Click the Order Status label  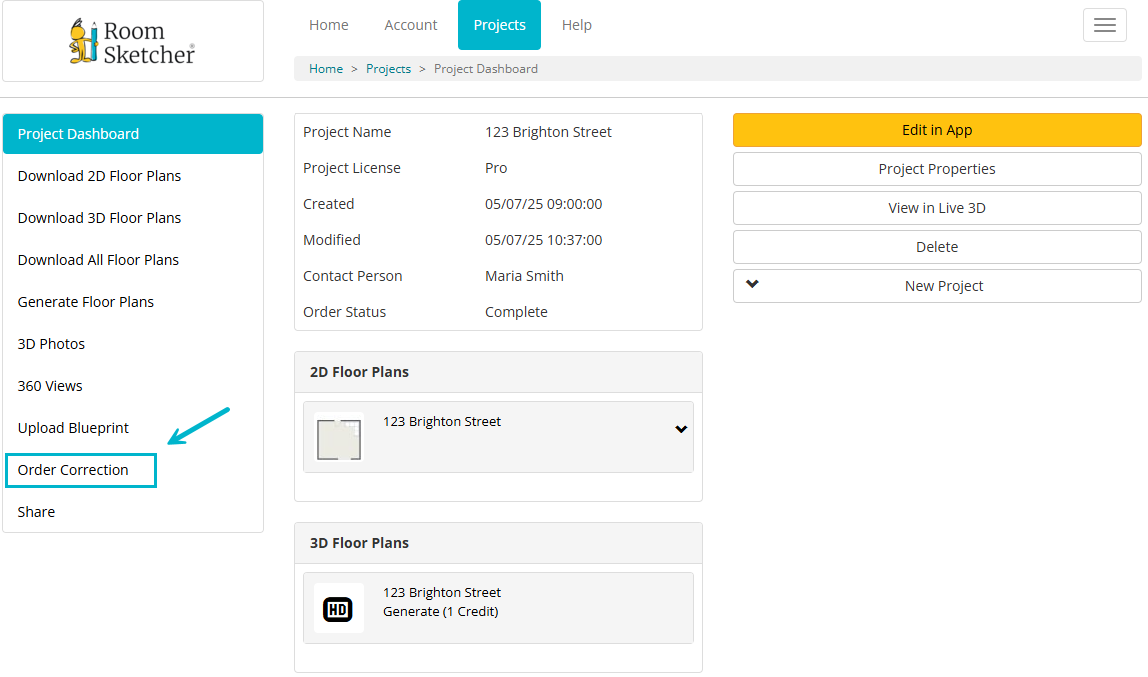coord(344,313)
